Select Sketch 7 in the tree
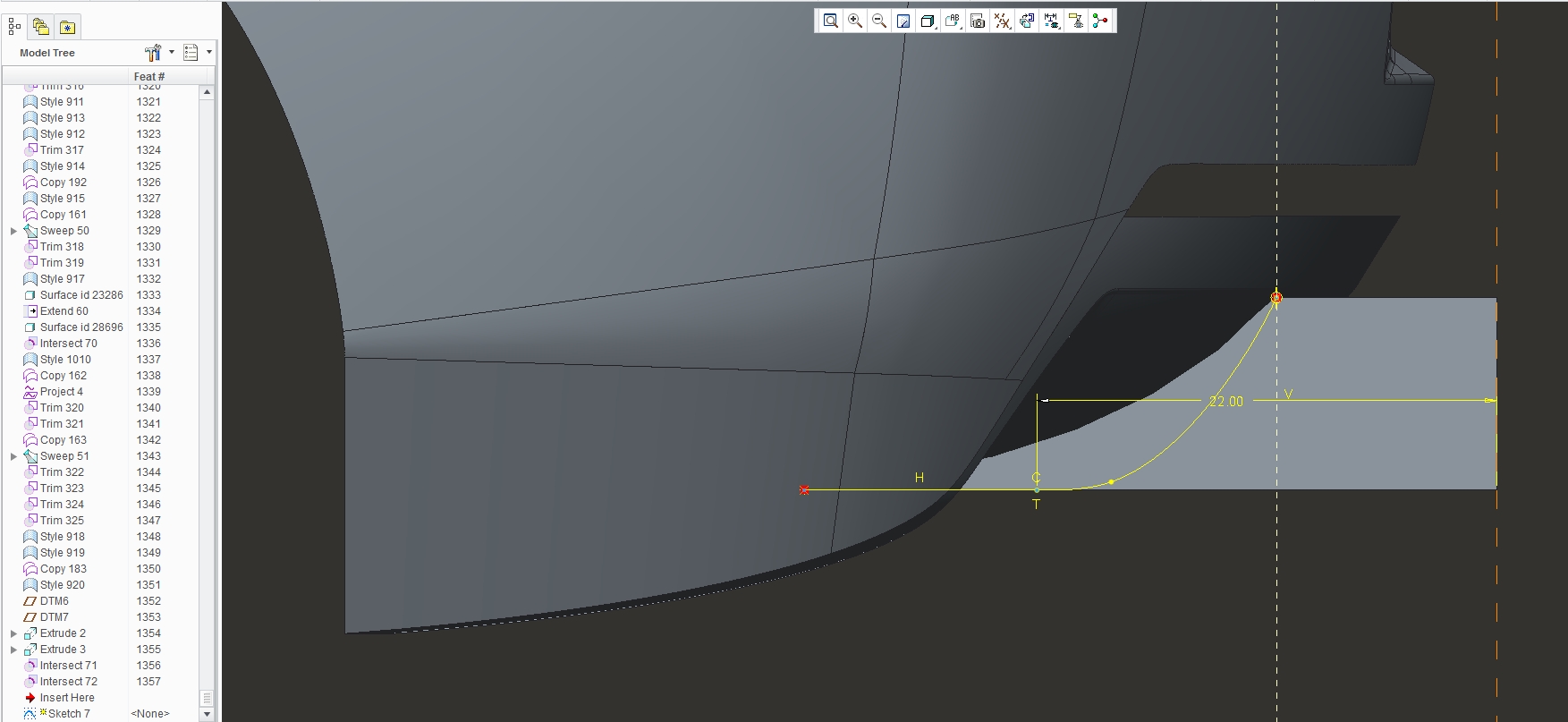The width and height of the screenshot is (1568, 722). 69,714
